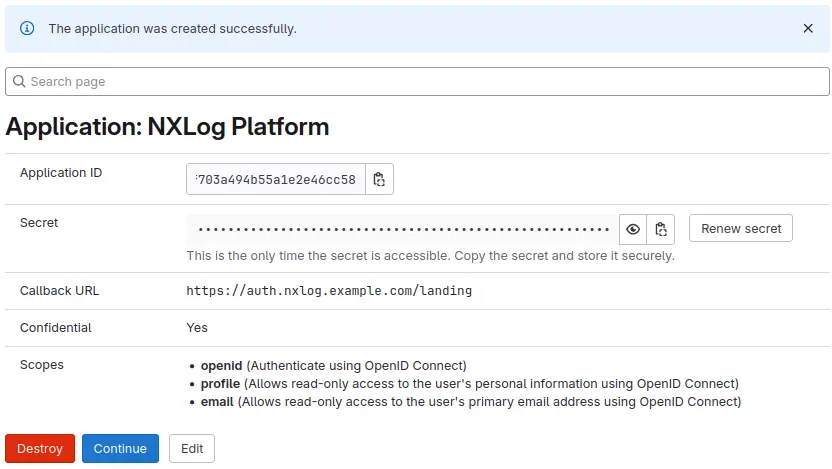Destroy the NXLog Platform application
Image resolution: width=832 pixels, height=469 pixels.
tap(40, 449)
